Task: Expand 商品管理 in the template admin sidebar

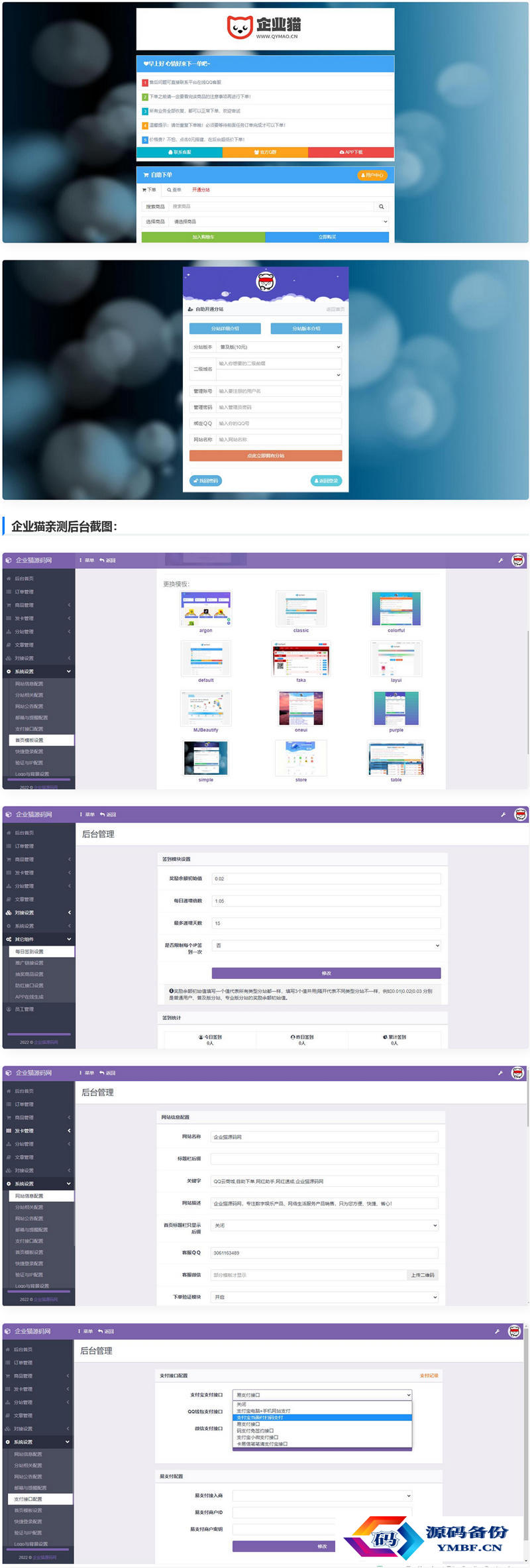Action: click(38, 605)
